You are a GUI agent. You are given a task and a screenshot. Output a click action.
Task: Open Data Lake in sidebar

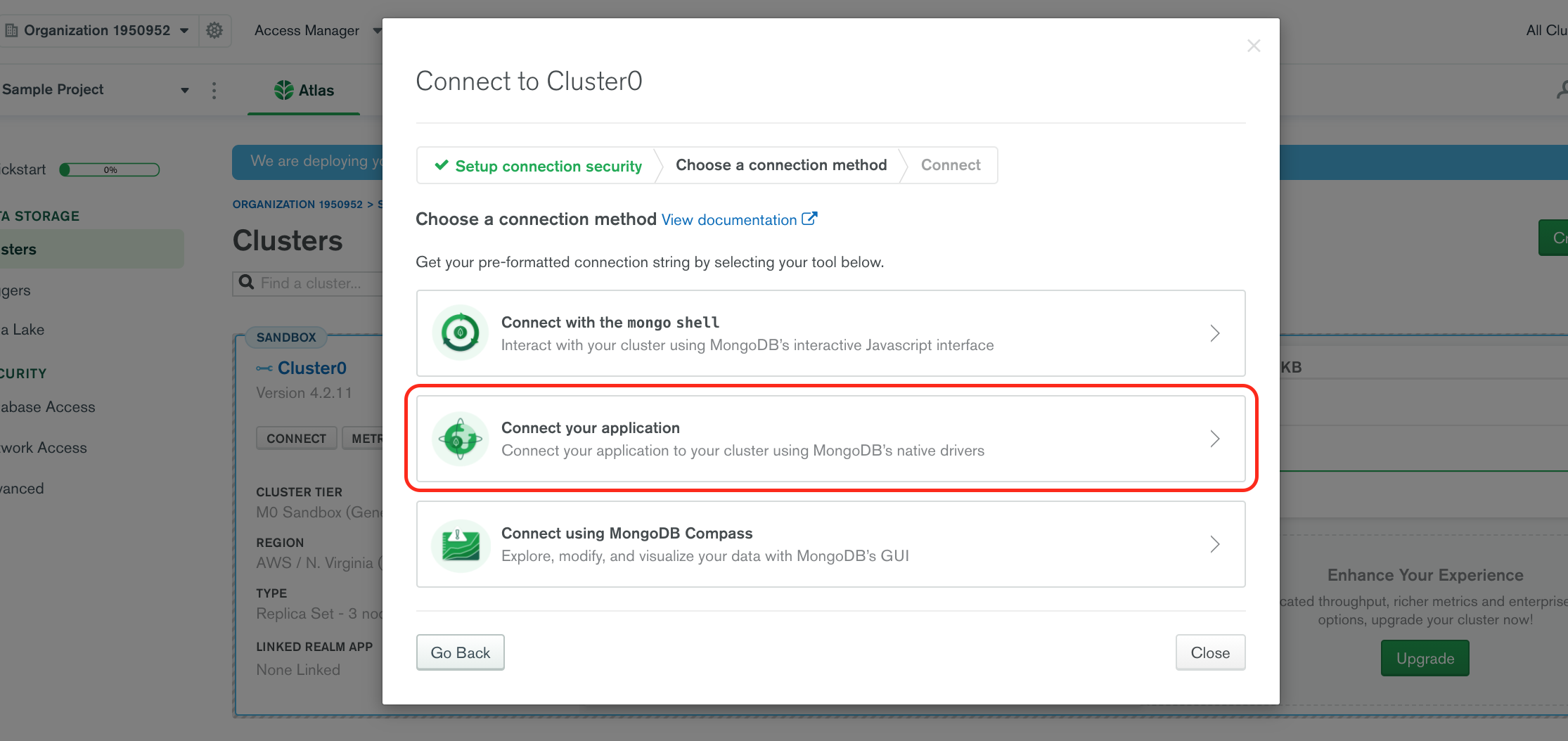tap(23, 330)
